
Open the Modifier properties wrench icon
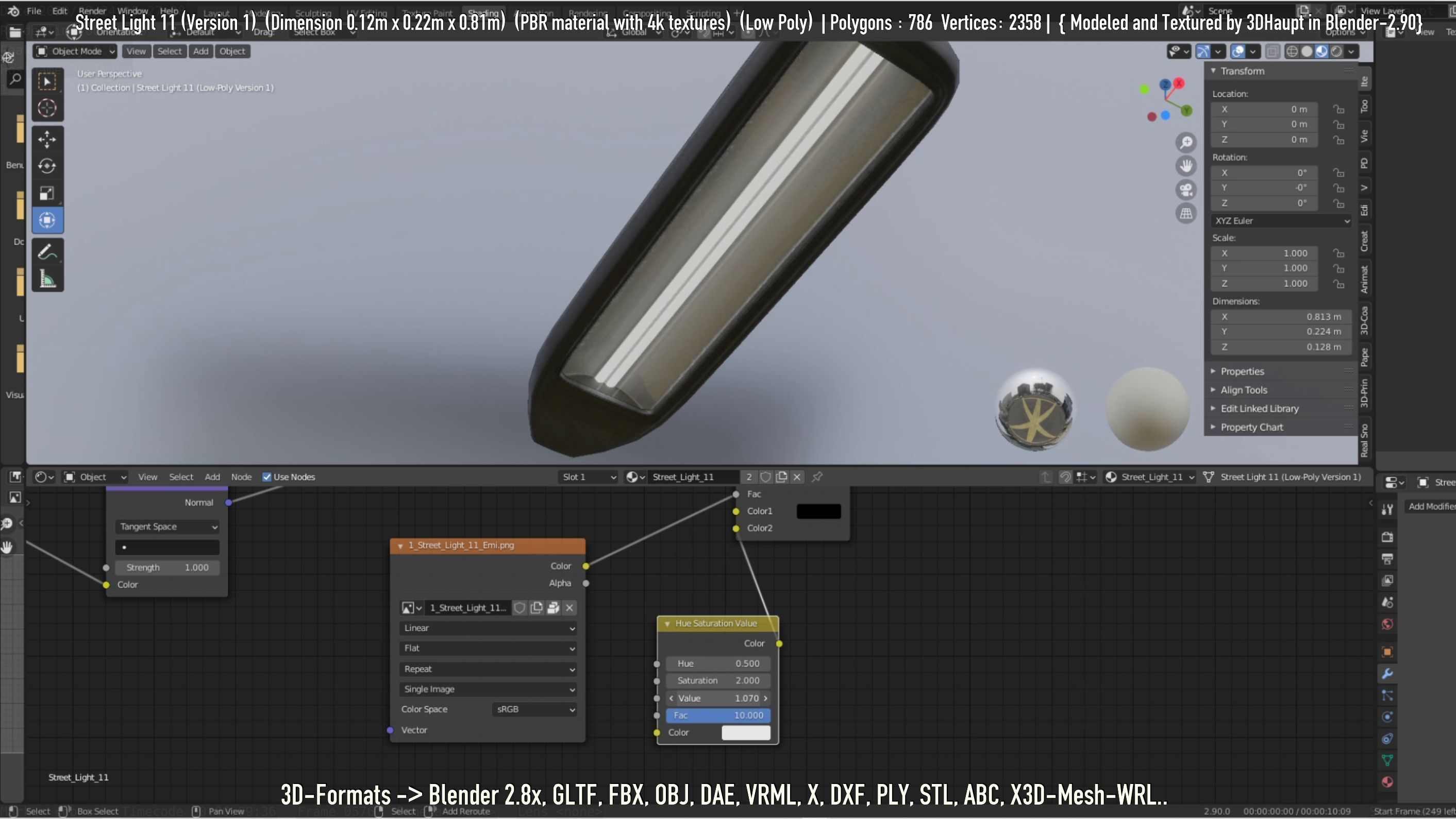[x=1387, y=673]
